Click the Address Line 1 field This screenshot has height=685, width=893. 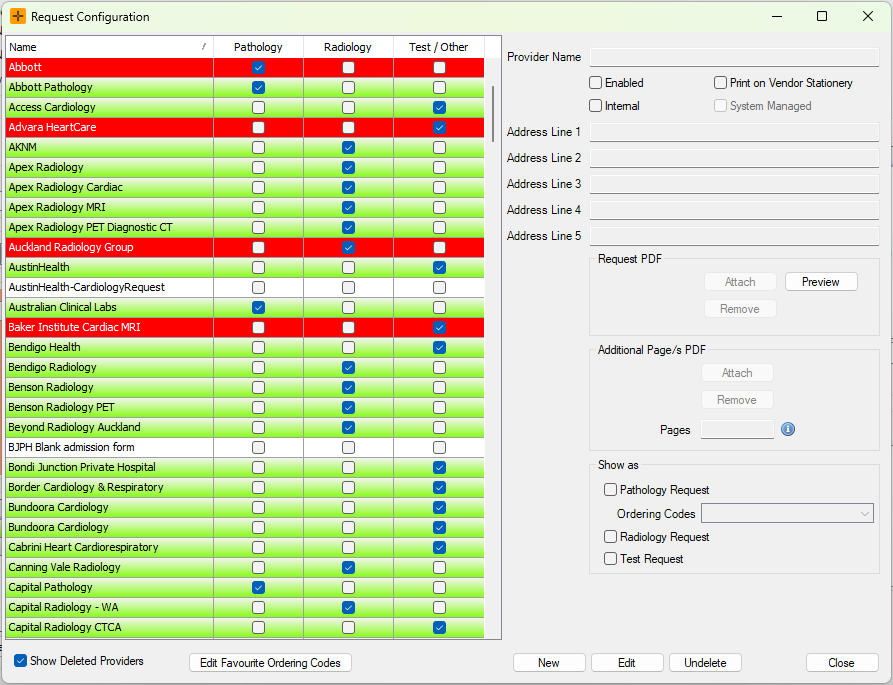pos(734,132)
